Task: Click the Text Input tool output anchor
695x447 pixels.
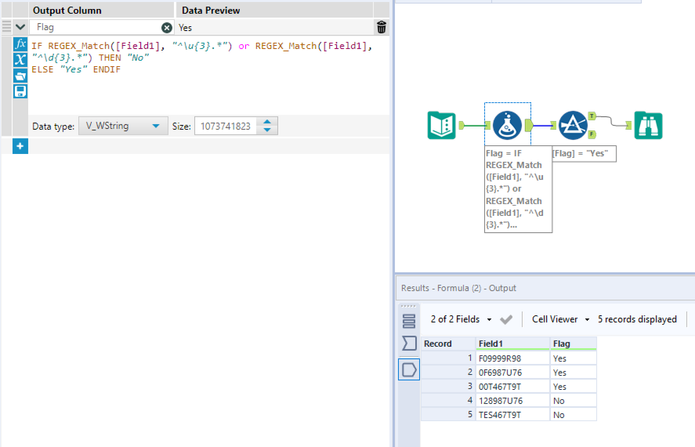Action: click(461, 126)
